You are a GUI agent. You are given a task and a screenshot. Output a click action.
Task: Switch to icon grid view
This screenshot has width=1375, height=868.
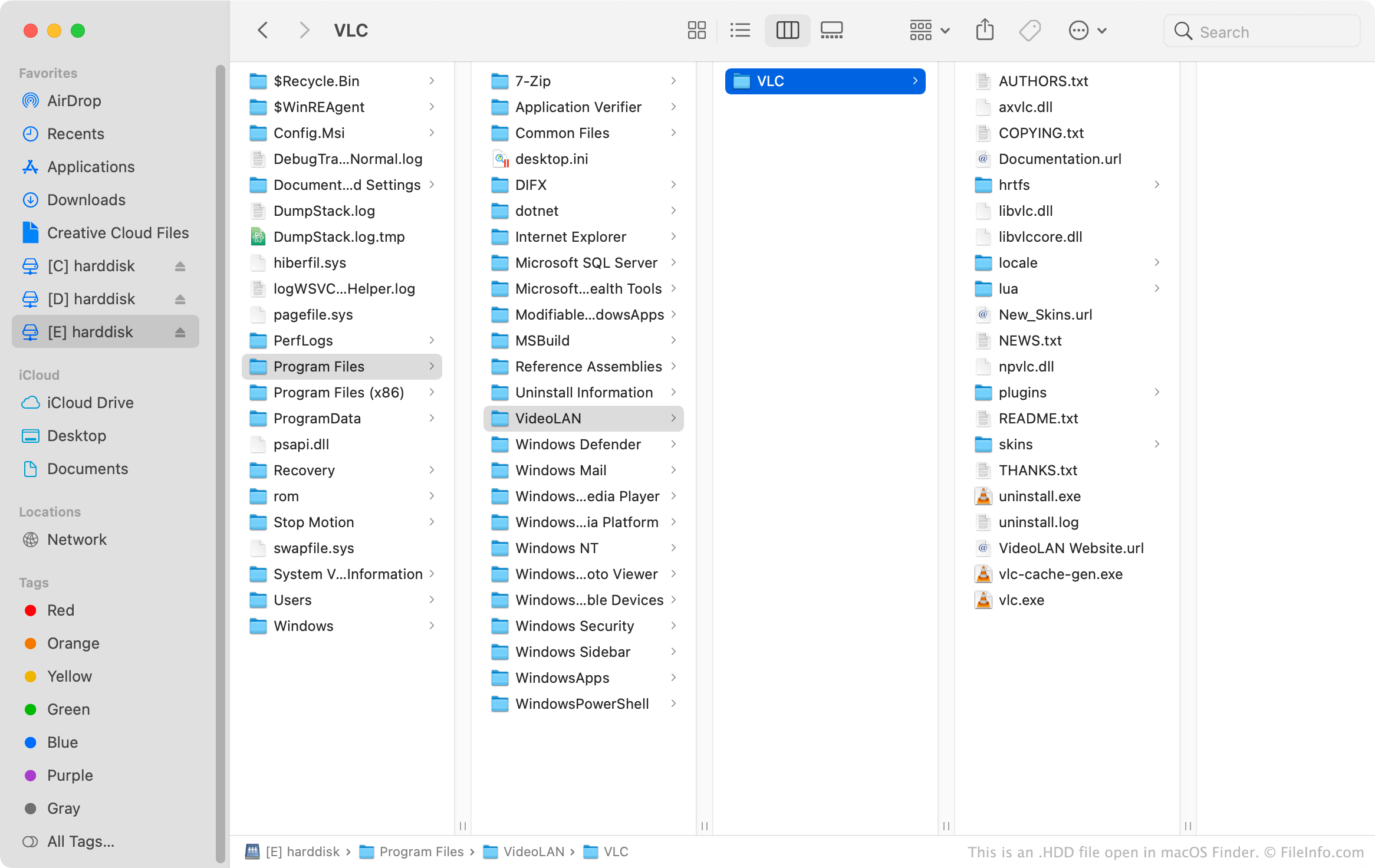pos(696,30)
